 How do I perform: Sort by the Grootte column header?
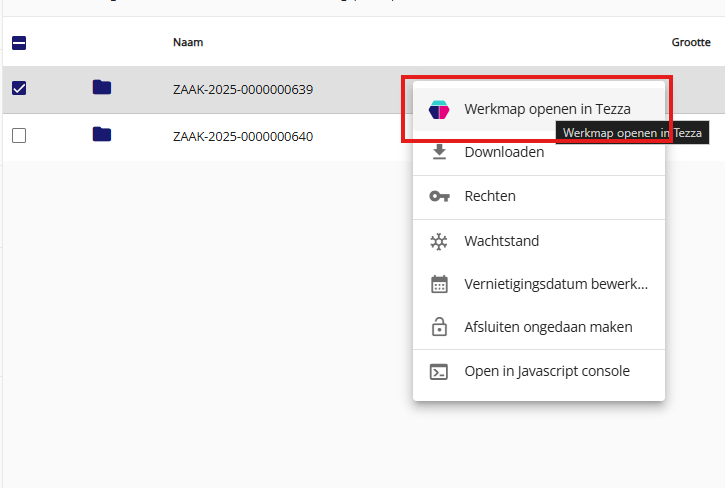click(x=690, y=43)
